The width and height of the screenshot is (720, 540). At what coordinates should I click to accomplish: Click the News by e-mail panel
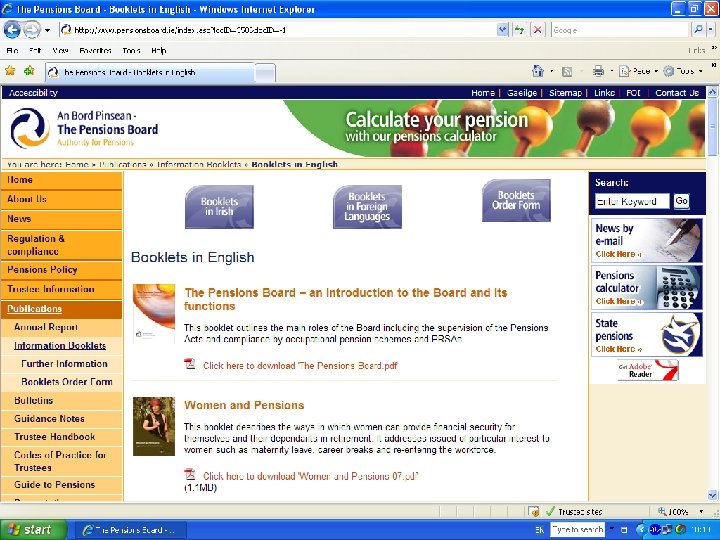coord(647,240)
